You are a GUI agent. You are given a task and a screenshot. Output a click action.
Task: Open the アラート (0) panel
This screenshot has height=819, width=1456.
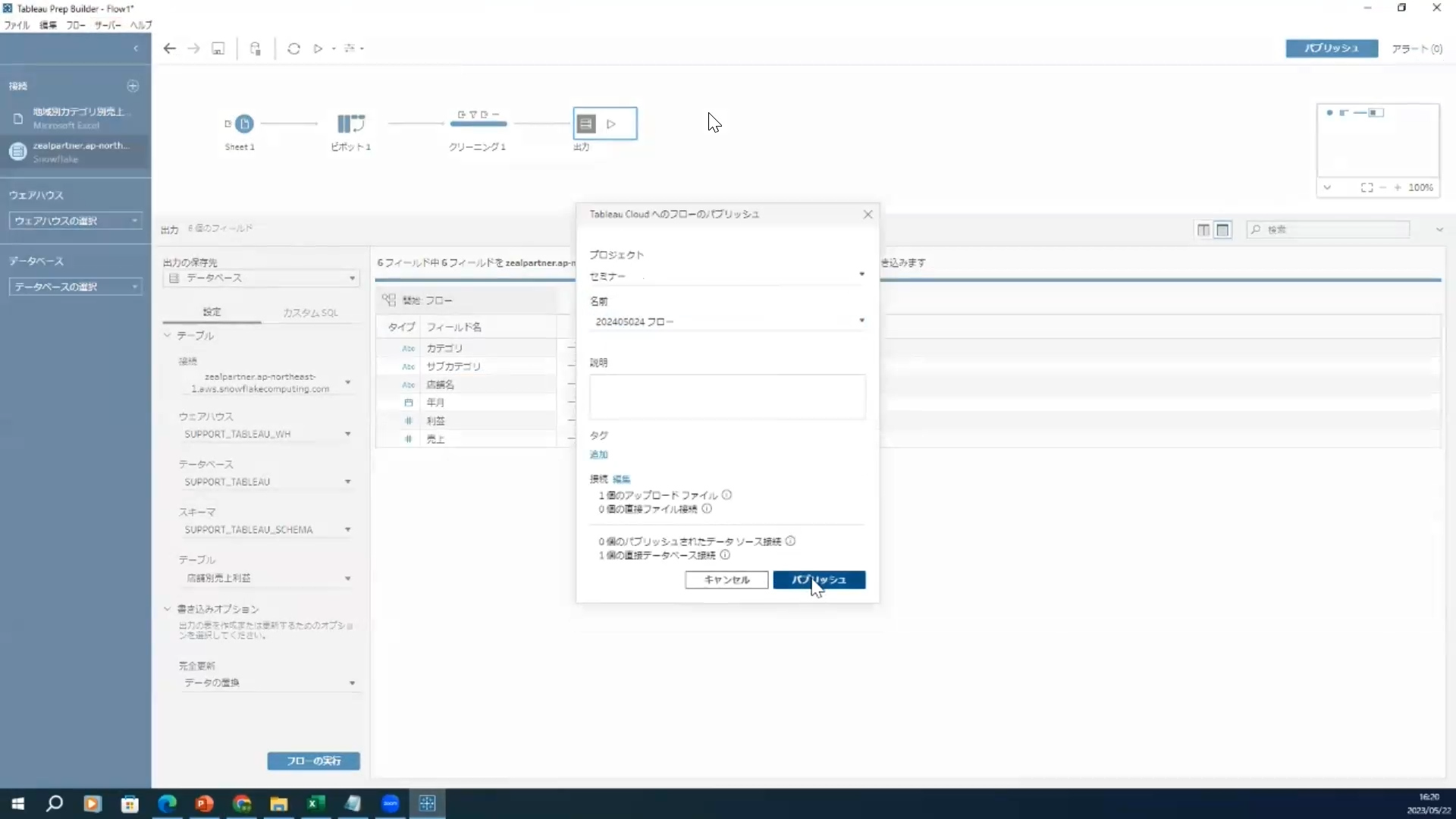click(x=1417, y=49)
